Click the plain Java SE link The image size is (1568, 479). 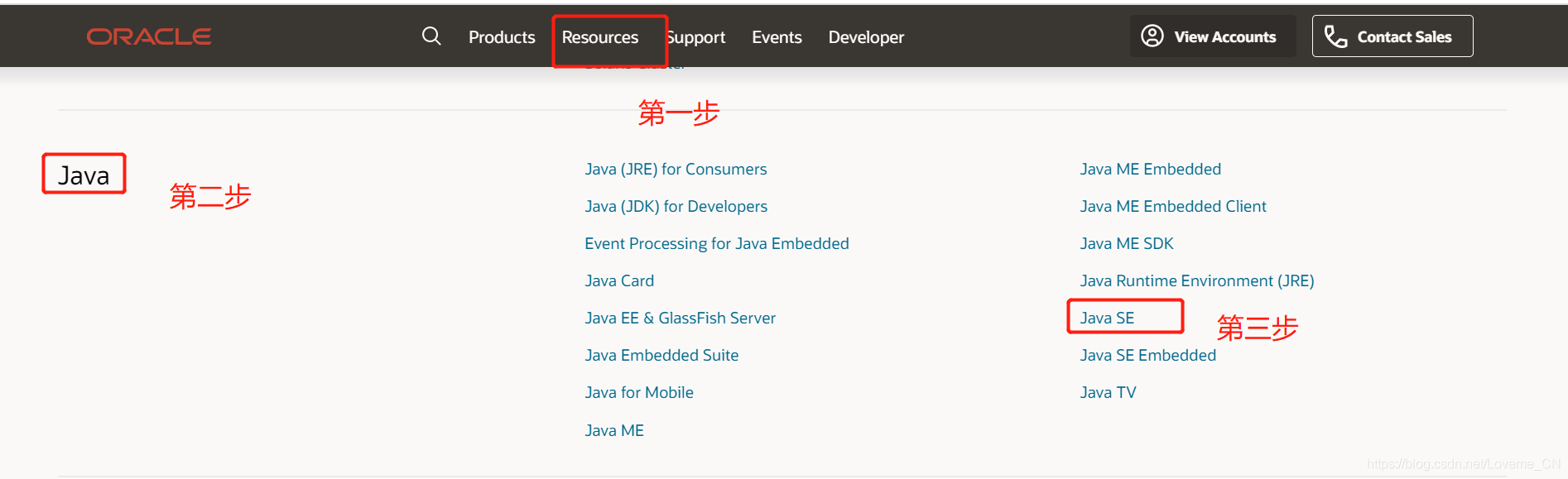coord(1107,318)
